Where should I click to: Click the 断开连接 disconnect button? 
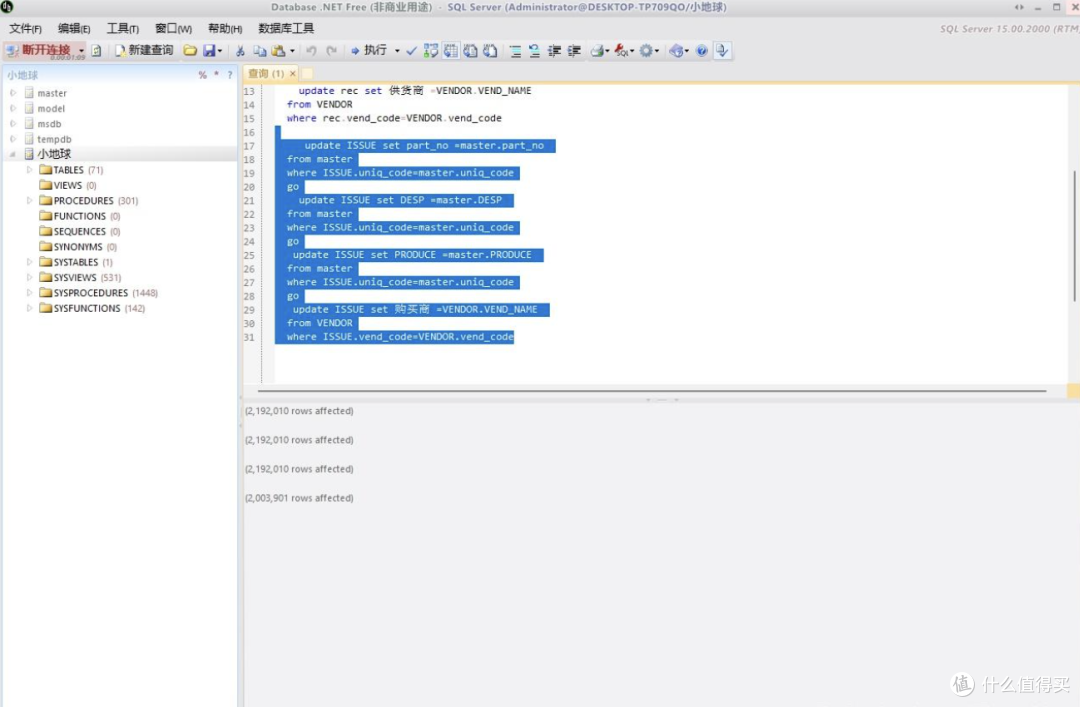pos(39,50)
